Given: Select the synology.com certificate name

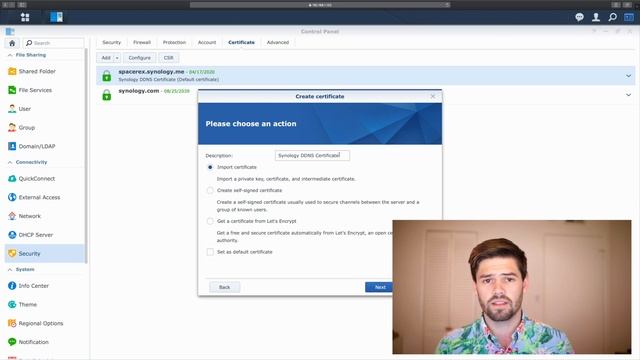Looking at the screenshot, I should pos(139,91).
